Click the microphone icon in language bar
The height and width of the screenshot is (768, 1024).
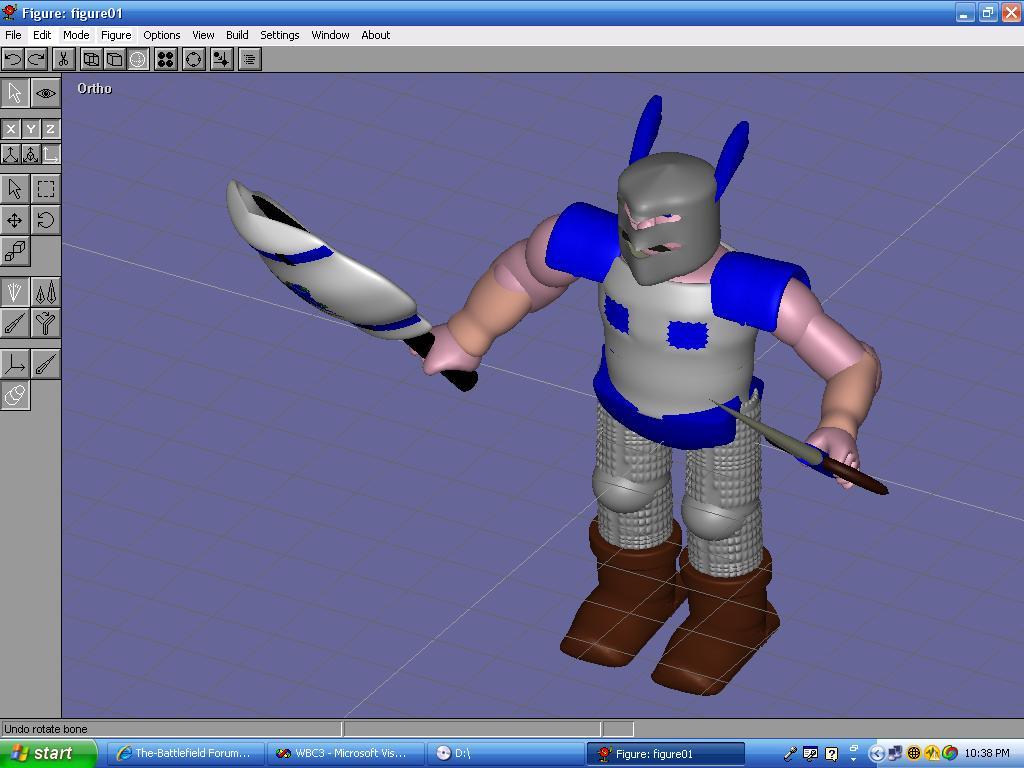[790, 754]
